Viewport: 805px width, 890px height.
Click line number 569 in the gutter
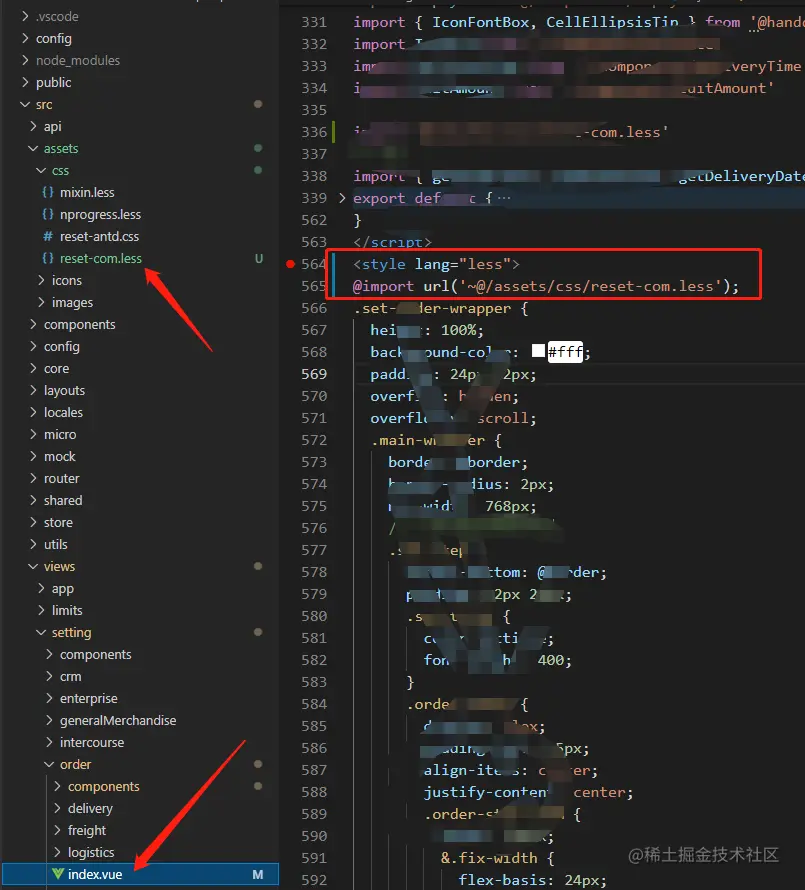tap(314, 375)
